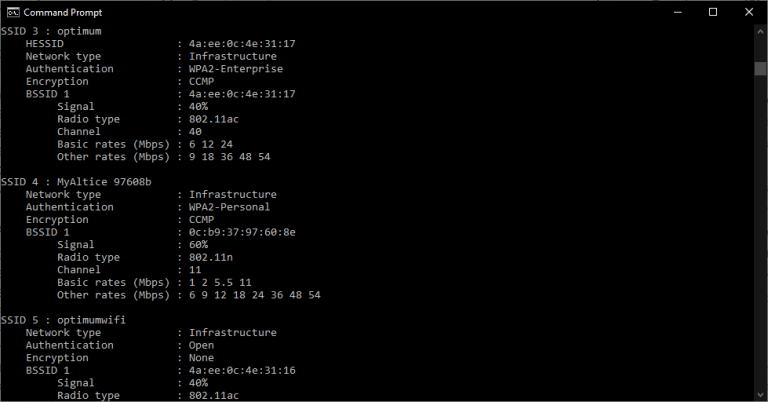
Task: Click the scrollbar up arrow
Action: (760, 30)
